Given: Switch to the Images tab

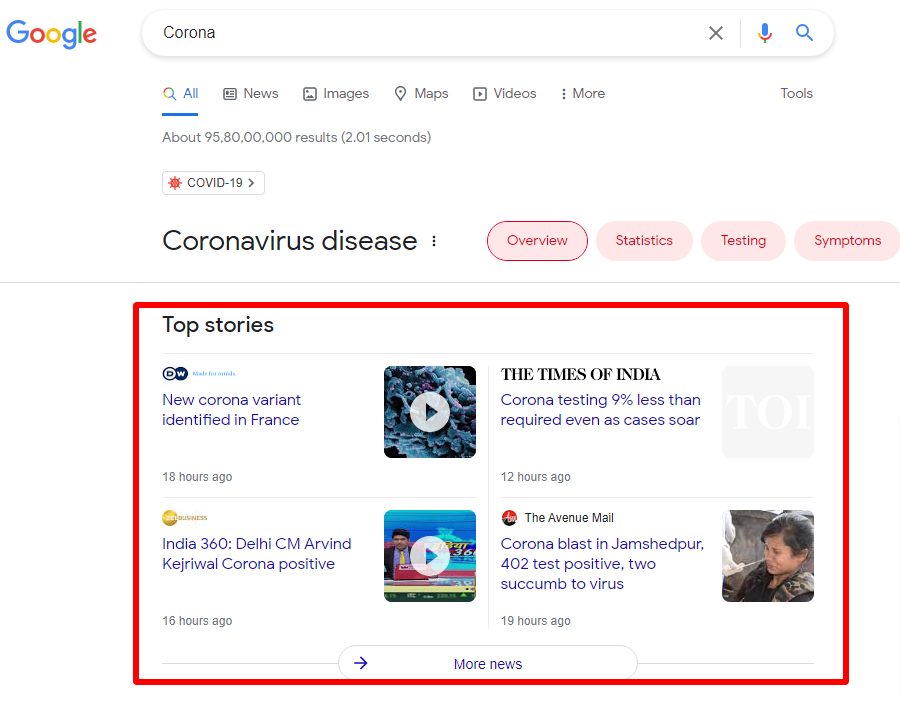Looking at the screenshot, I should click(336, 94).
